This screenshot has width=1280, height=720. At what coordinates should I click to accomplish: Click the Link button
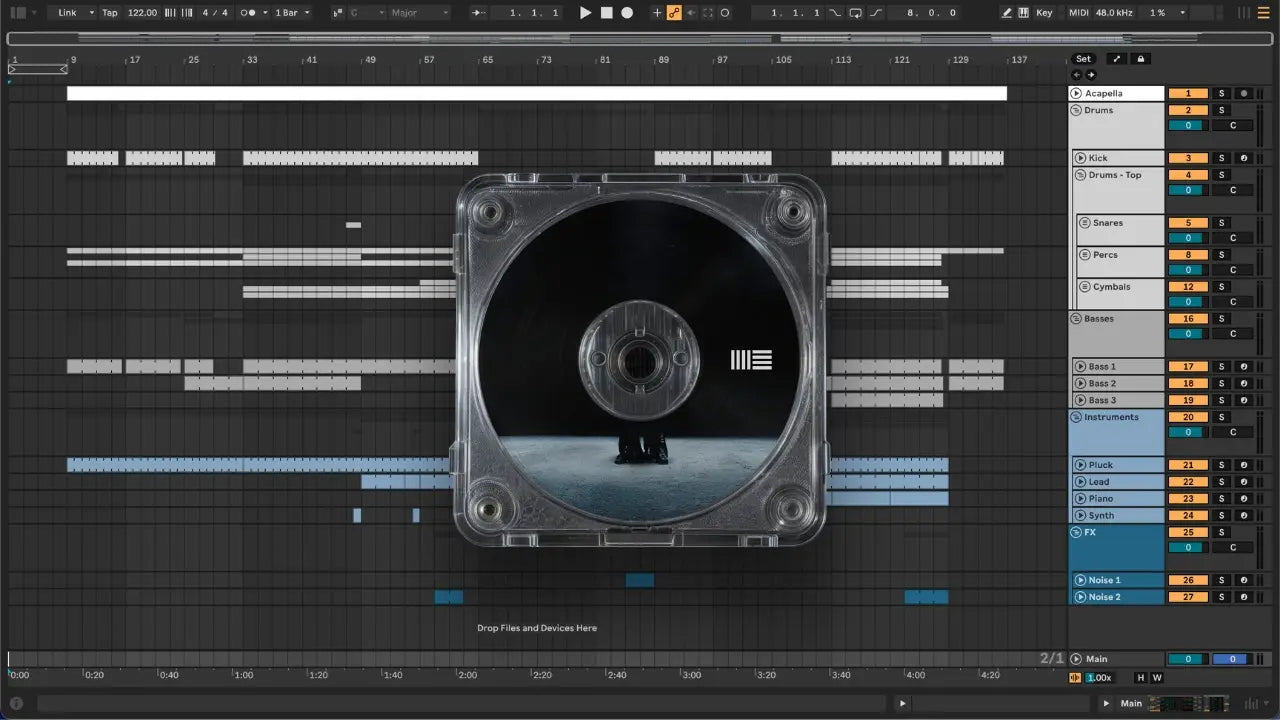point(74,13)
